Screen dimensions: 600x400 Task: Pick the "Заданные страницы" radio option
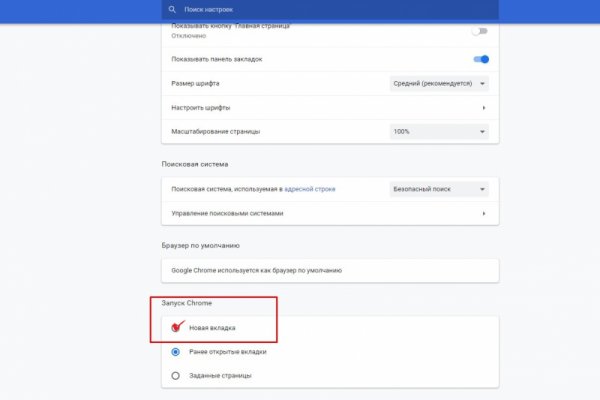pyautogui.click(x=176, y=375)
